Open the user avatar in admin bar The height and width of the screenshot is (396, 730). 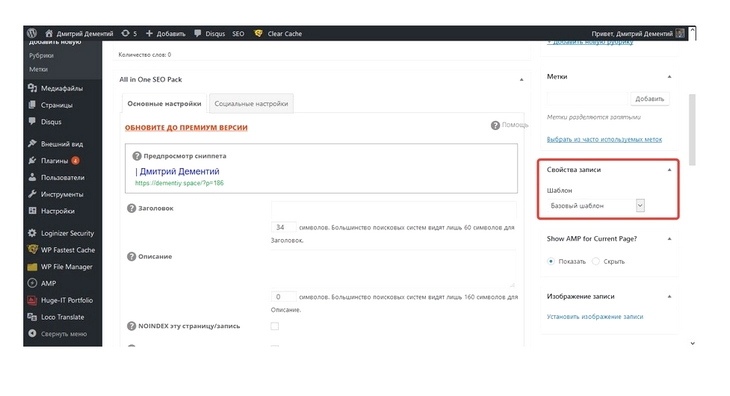(680, 33)
